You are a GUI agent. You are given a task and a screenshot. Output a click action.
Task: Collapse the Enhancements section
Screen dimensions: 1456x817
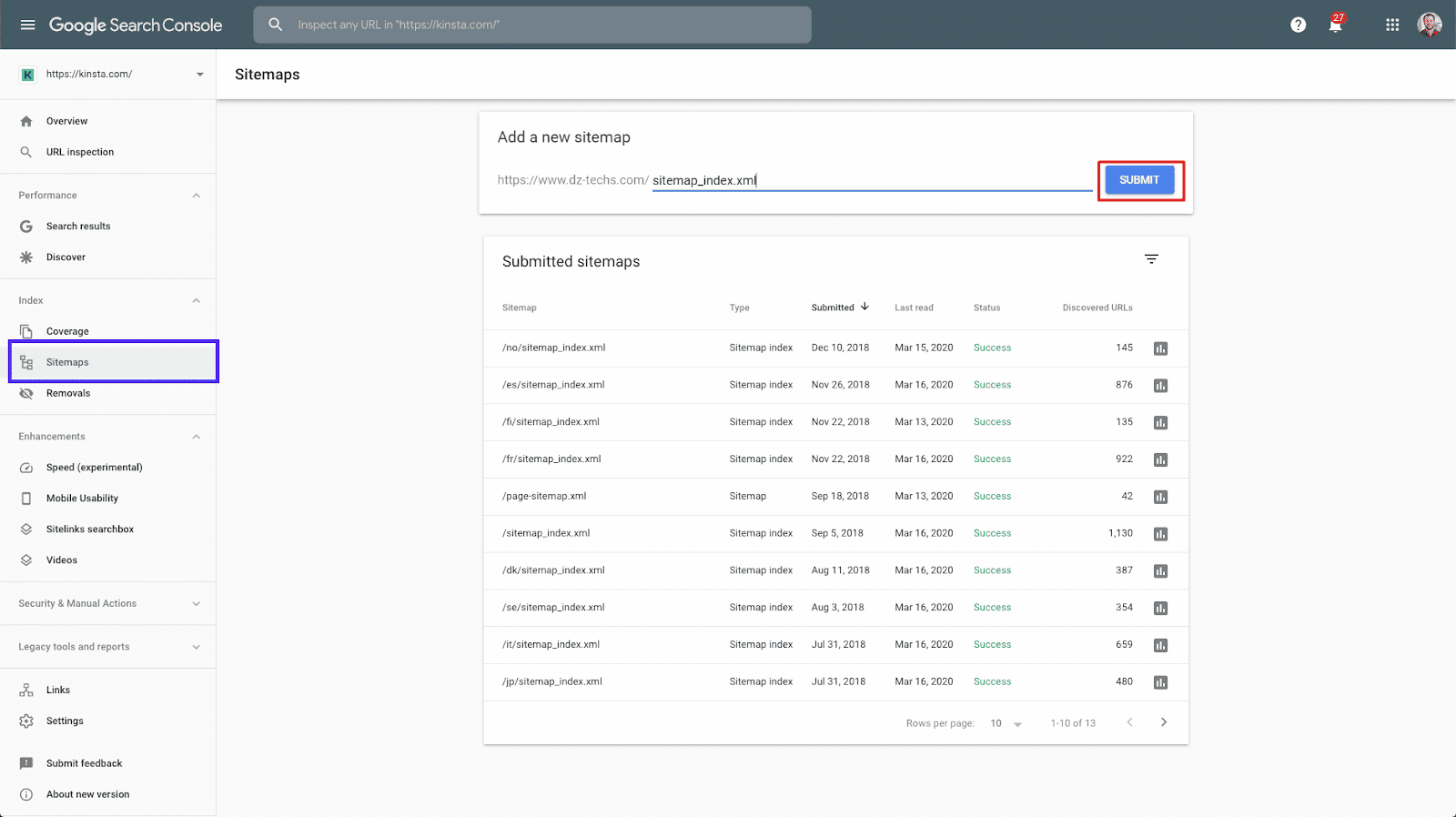(x=197, y=437)
